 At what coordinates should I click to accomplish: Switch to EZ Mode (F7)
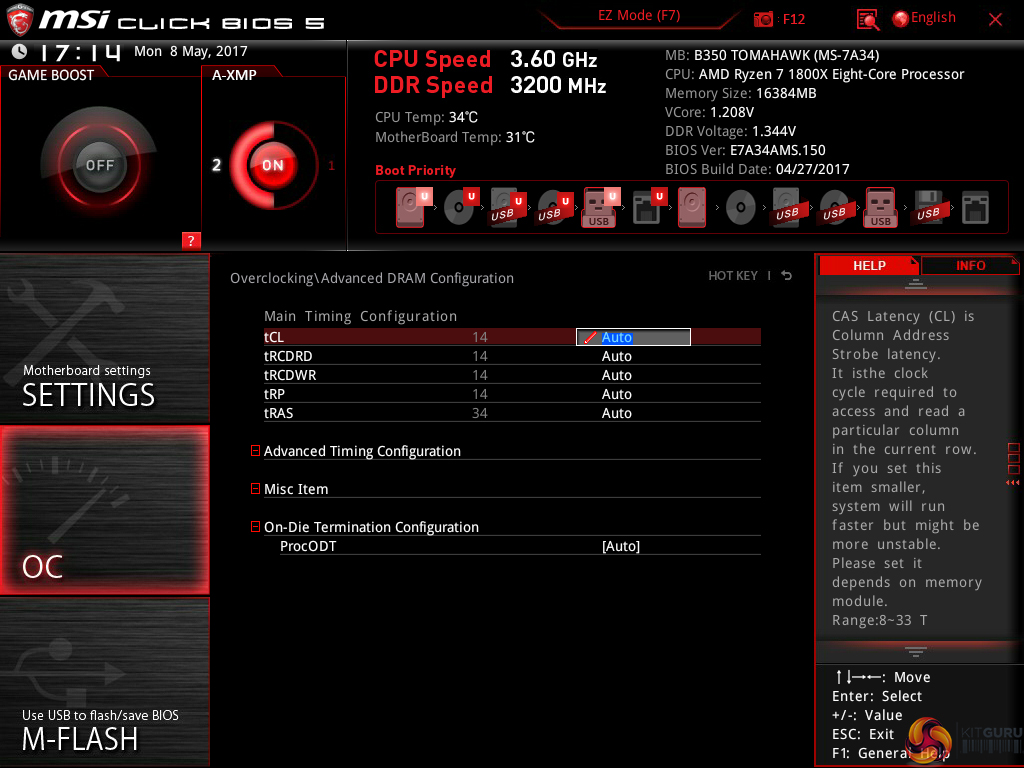(x=639, y=16)
